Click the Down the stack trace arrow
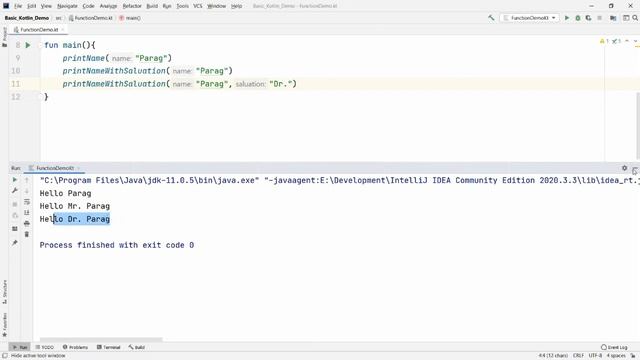640x360 pixels. tap(27, 191)
